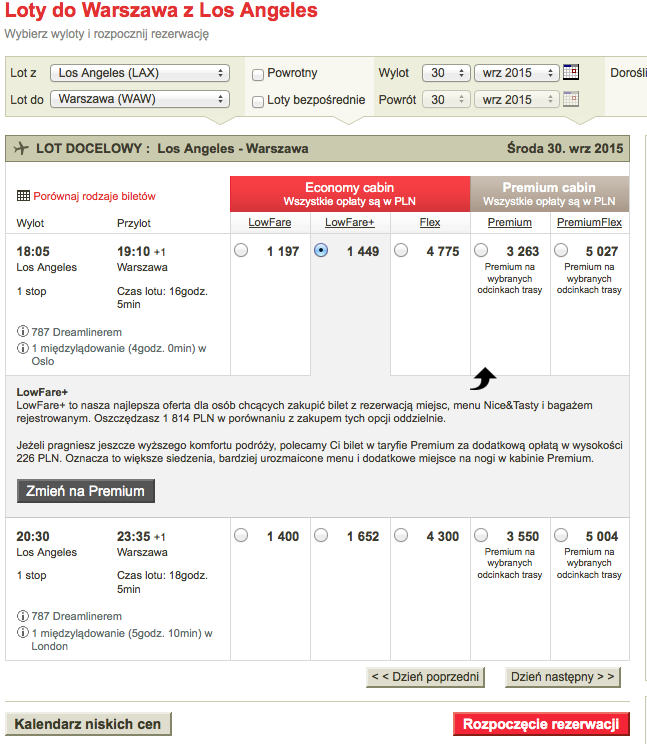Click info icon for Oslo międzylądowanie
Viewport: 647px width, 744px height.
[x=22, y=348]
